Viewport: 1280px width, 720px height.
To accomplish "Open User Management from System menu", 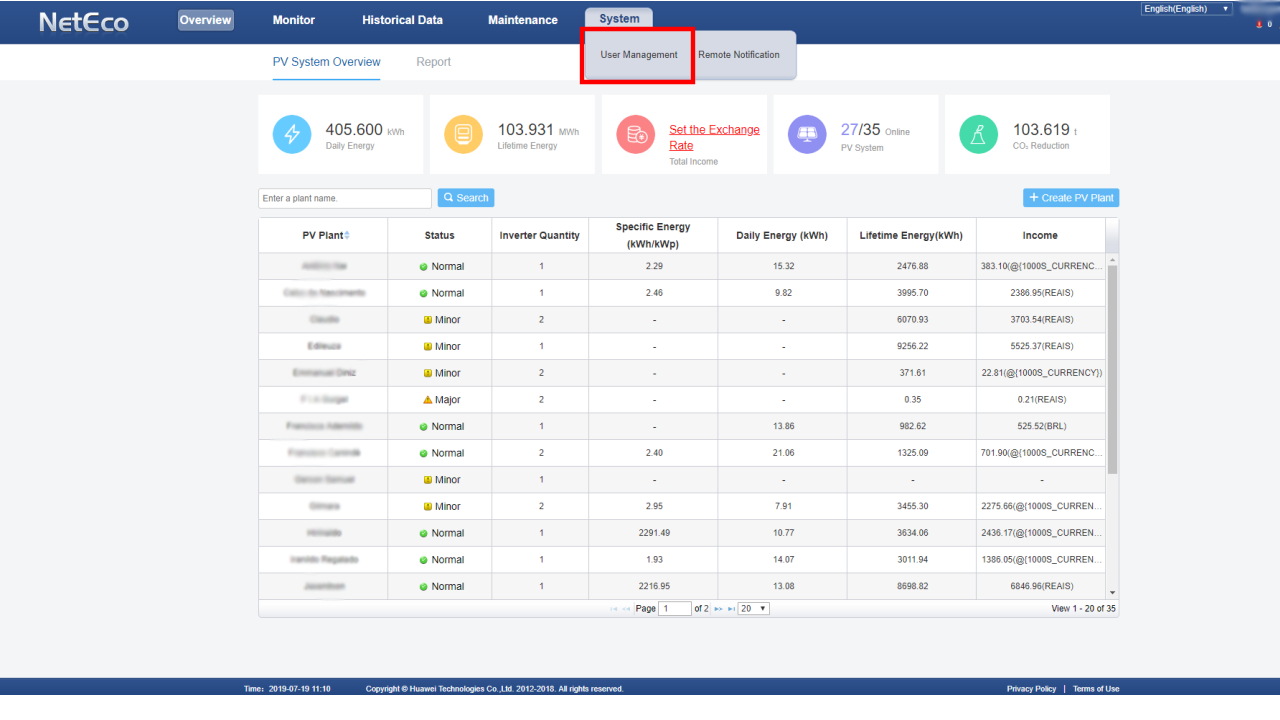I will (x=638, y=55).
